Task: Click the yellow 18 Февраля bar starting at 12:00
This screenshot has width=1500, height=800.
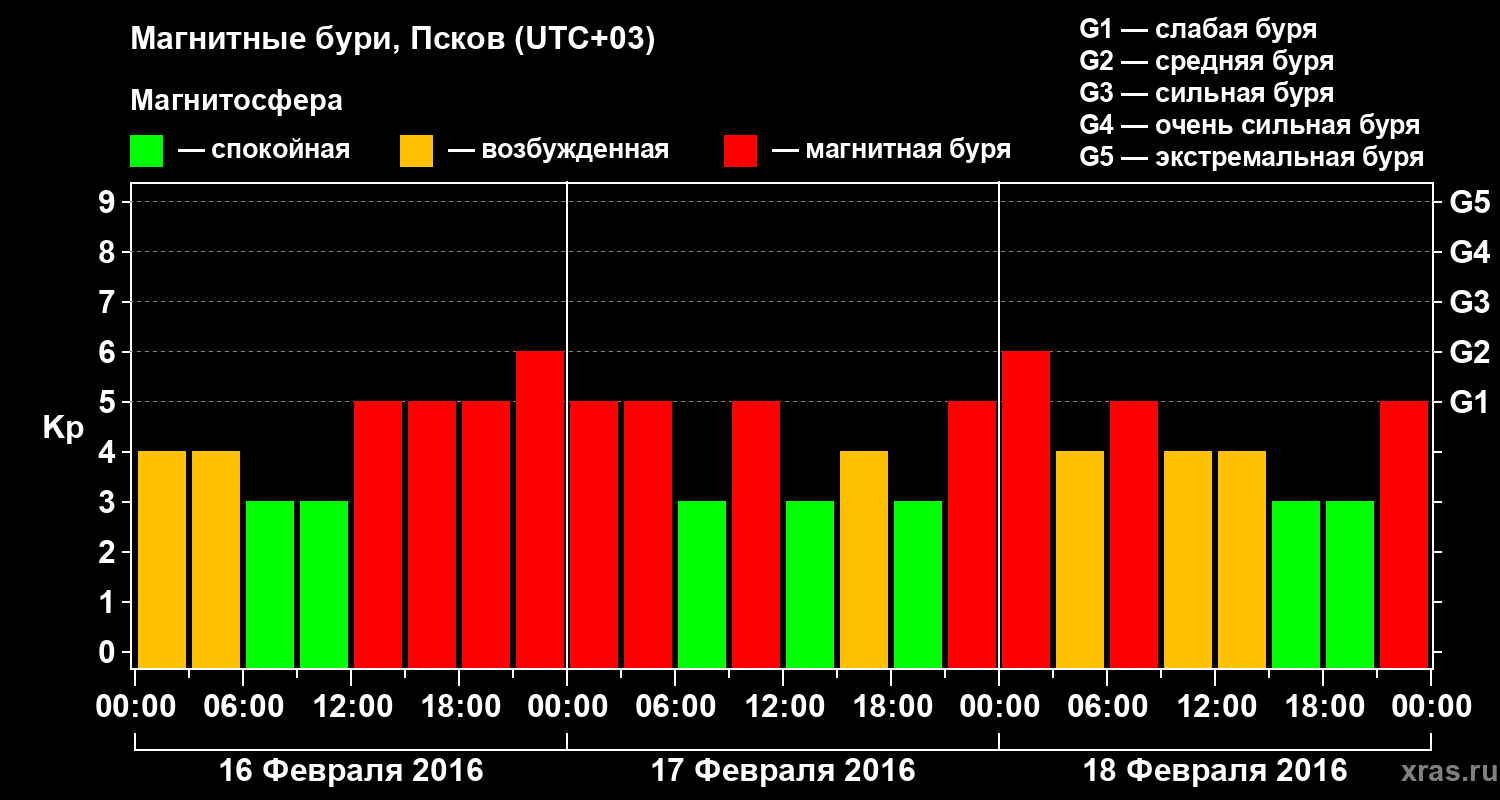Action: (x=1242, y=559)
